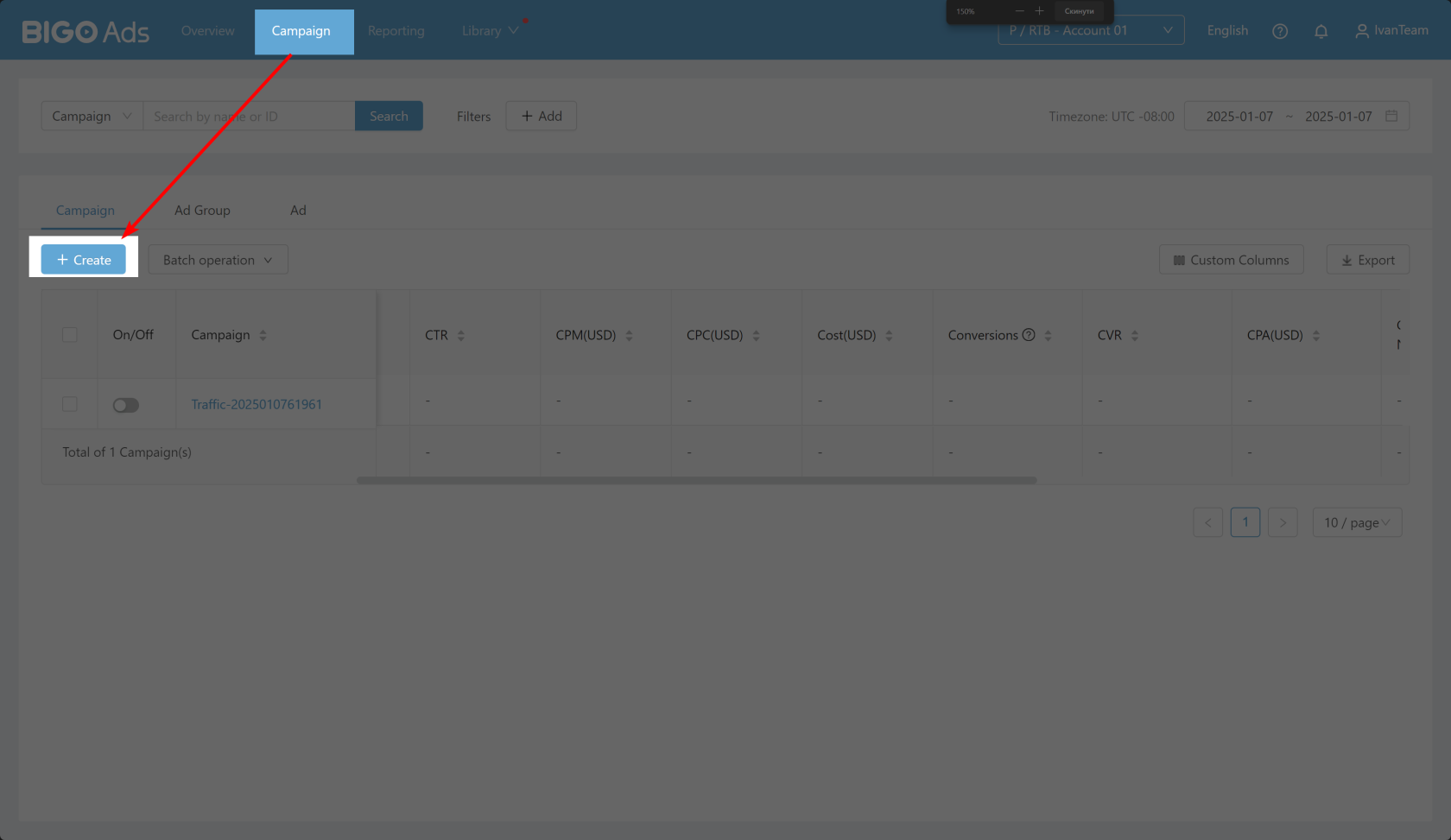1451x840 pixels.
Task: Sort table by CTR column
Action: [x=461, y=335]
